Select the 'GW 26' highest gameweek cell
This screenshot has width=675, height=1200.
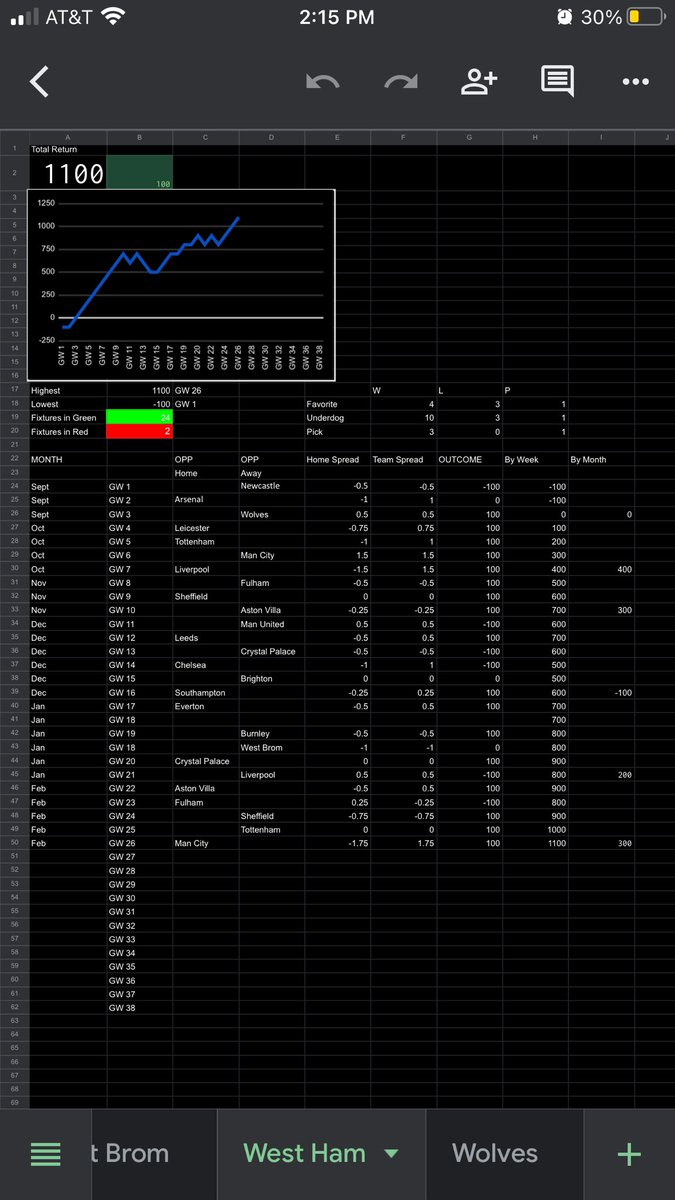point(205,390)
